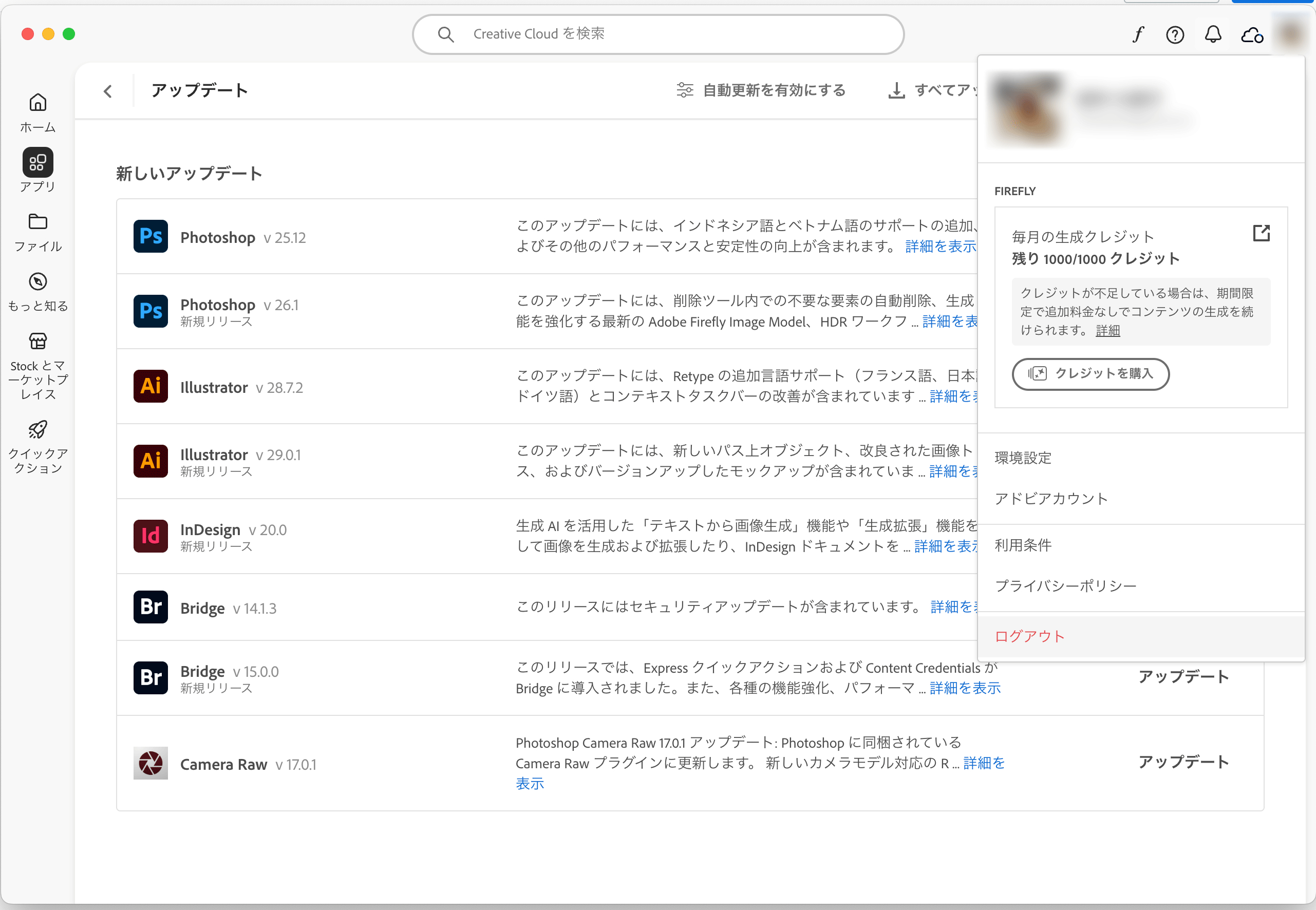Open 詳細を表示 link for Bridge v 14.1.3
Image resolution: width=1316 pixels, height=910 pixels.
[x=954, y=607]
